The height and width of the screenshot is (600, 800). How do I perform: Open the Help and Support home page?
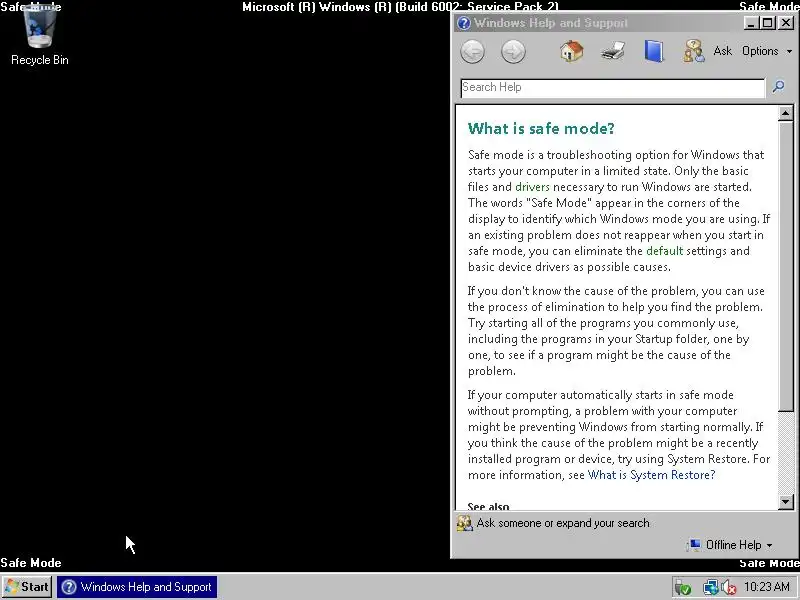571,51
